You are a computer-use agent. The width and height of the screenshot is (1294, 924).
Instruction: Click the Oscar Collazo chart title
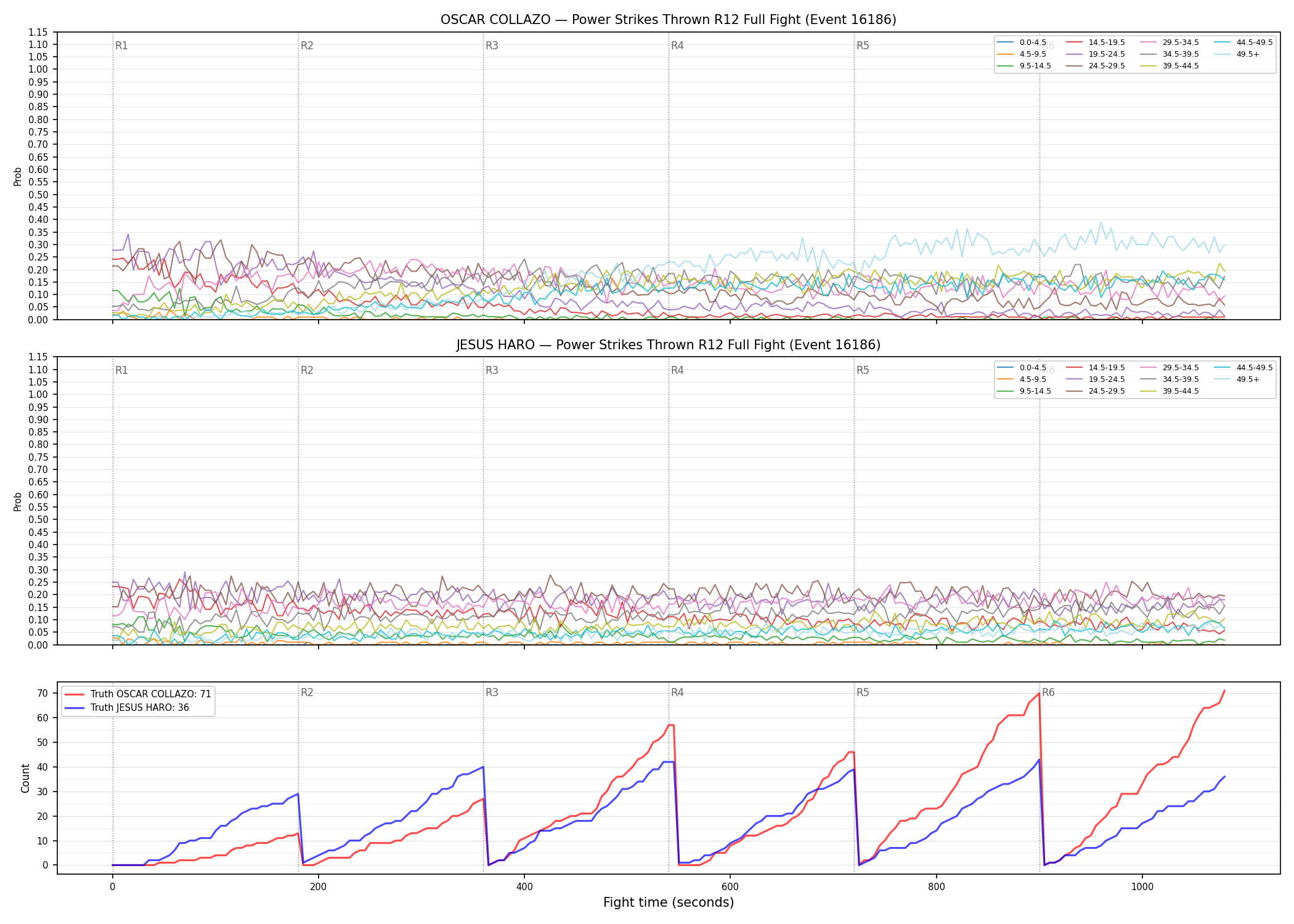668,20
